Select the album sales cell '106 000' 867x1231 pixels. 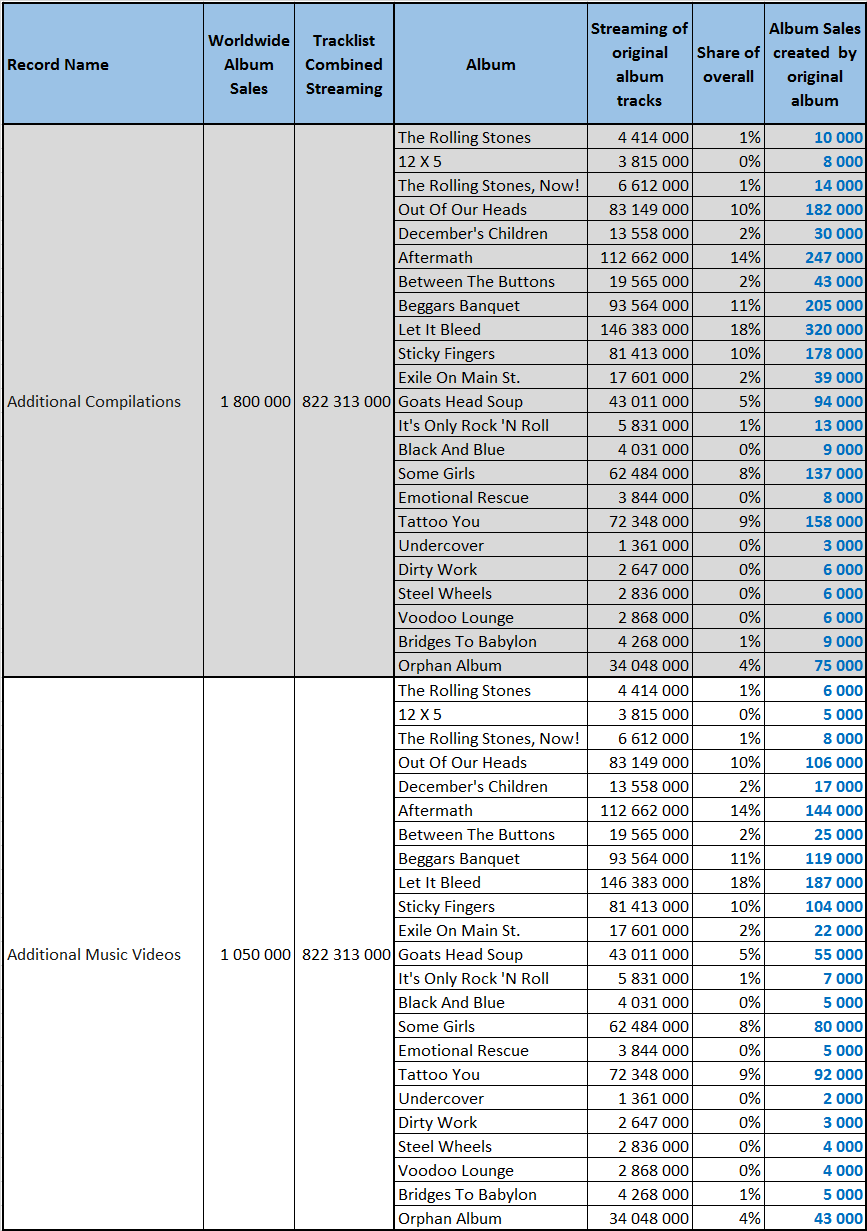click(x=815, y=762)
